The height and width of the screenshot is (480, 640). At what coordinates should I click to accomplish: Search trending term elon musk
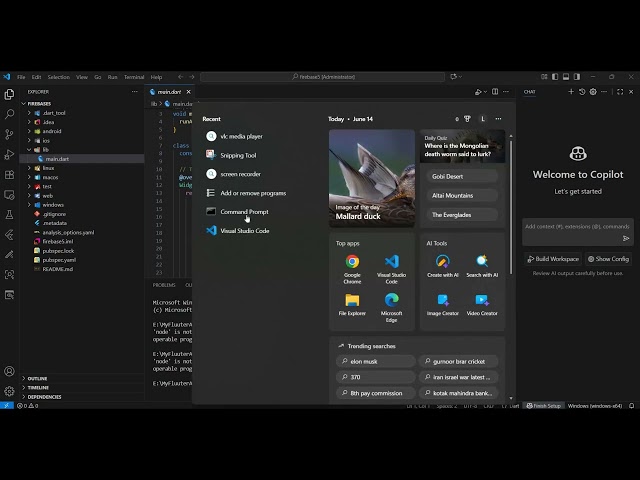(376, 361)
